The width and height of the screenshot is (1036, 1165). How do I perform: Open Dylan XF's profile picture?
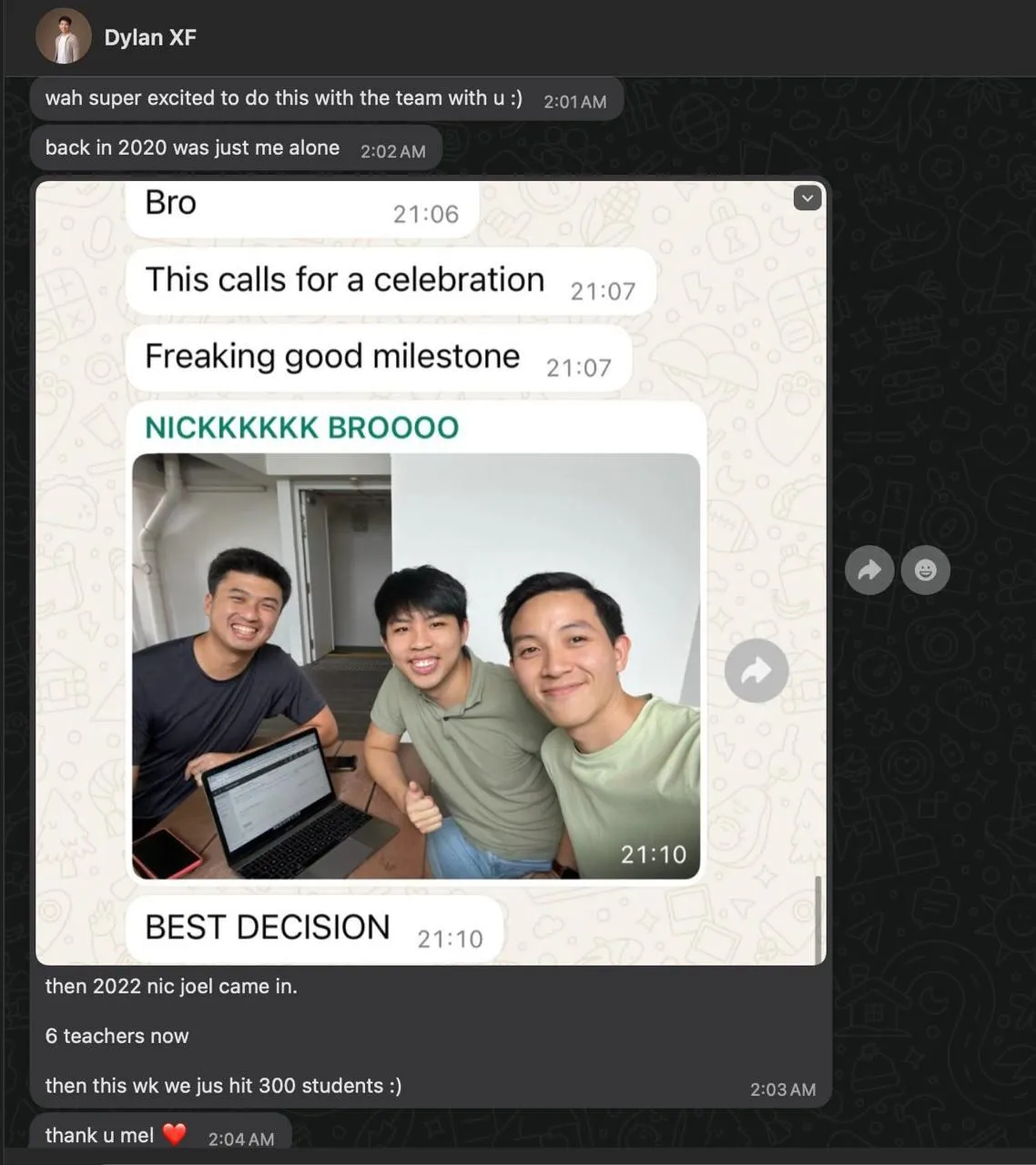64,36
